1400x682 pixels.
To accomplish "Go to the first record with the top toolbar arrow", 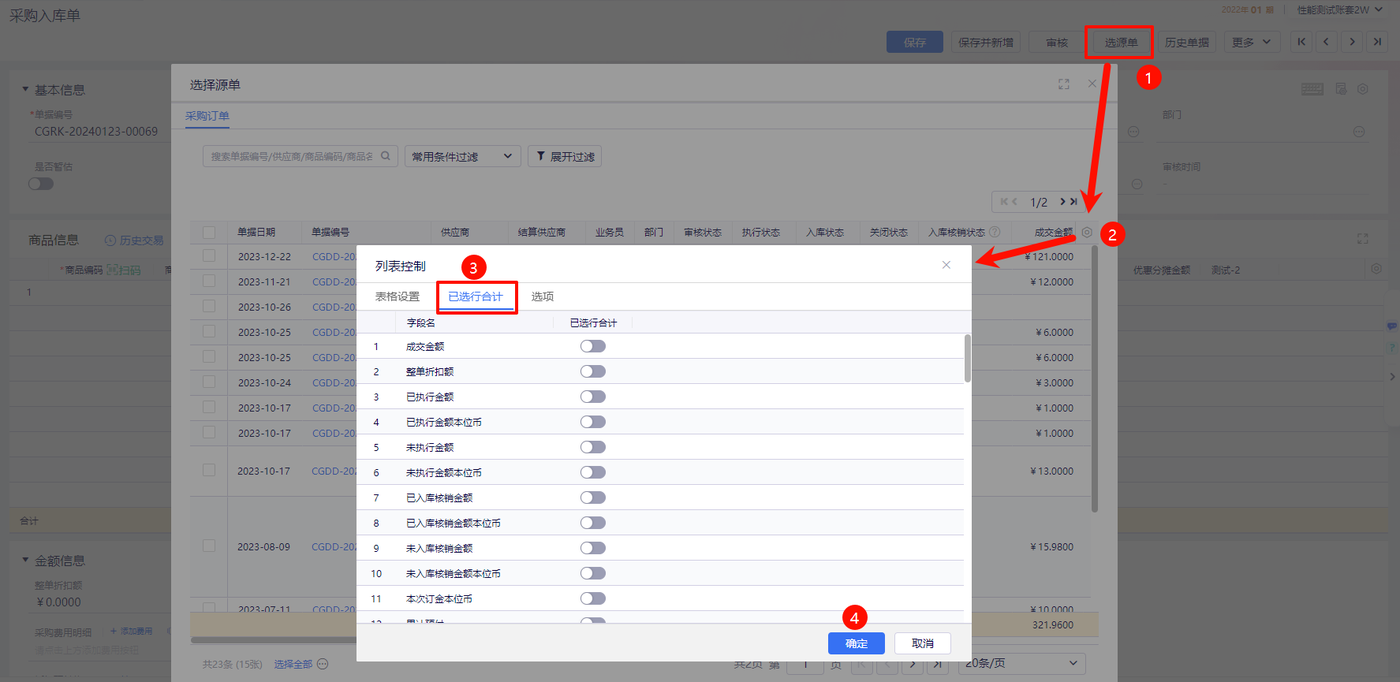I will (x=1300, y=42).
